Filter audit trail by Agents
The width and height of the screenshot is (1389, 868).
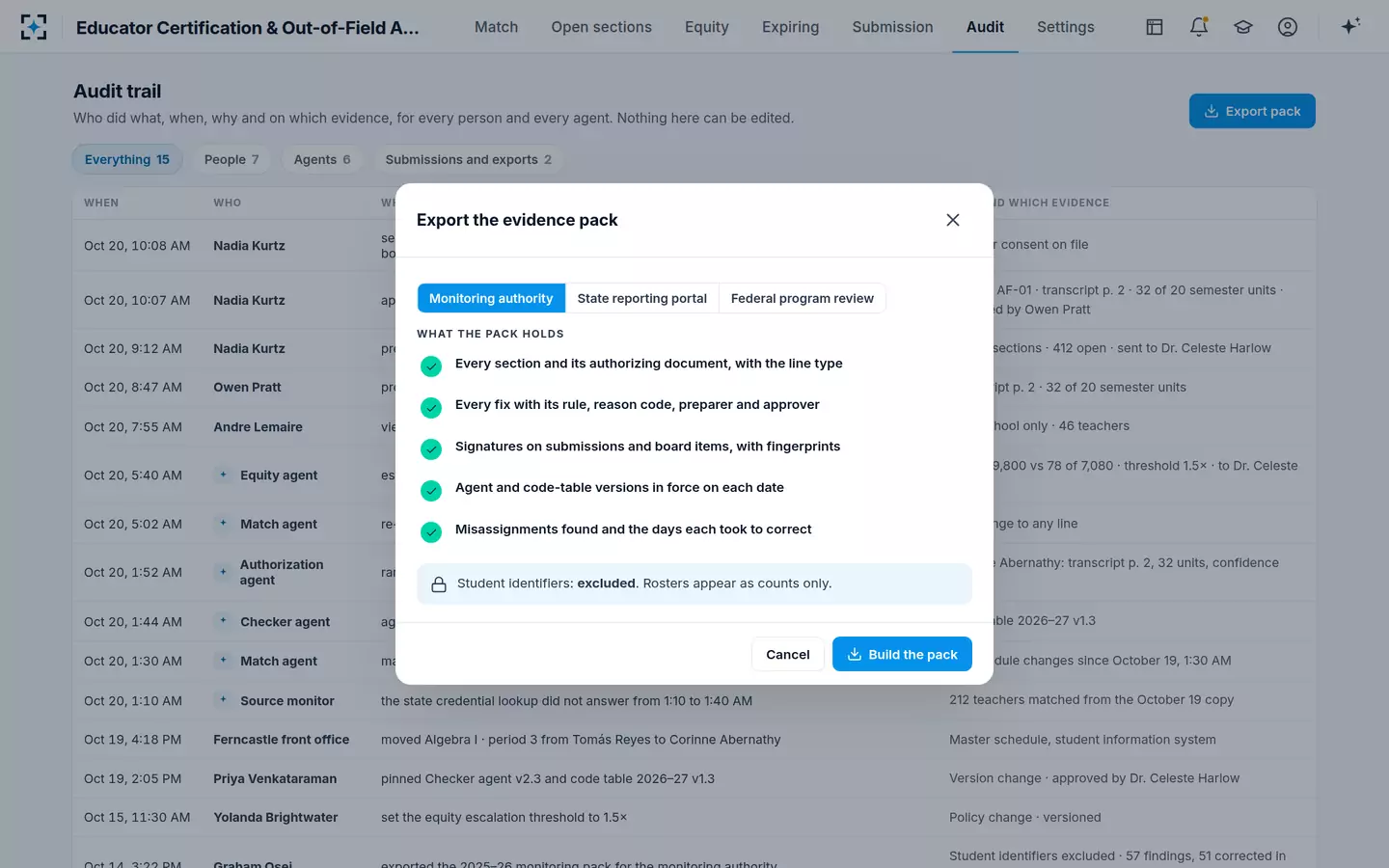tap(322, 159)
